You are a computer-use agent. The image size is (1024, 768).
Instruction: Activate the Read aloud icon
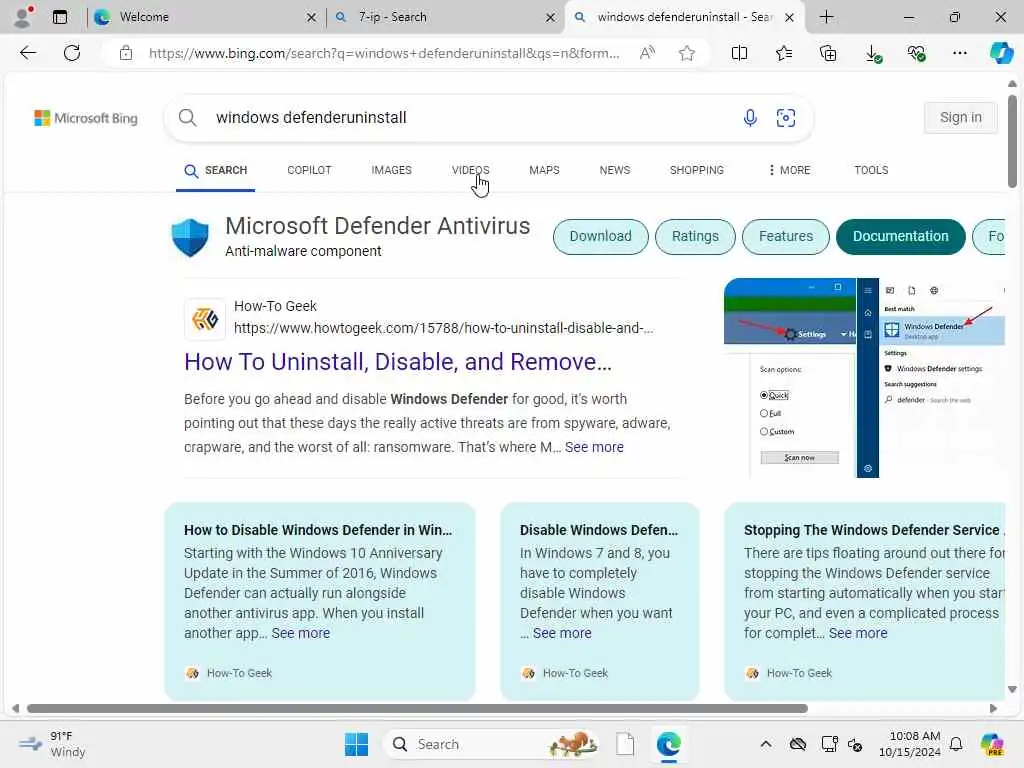click(647, 53)
